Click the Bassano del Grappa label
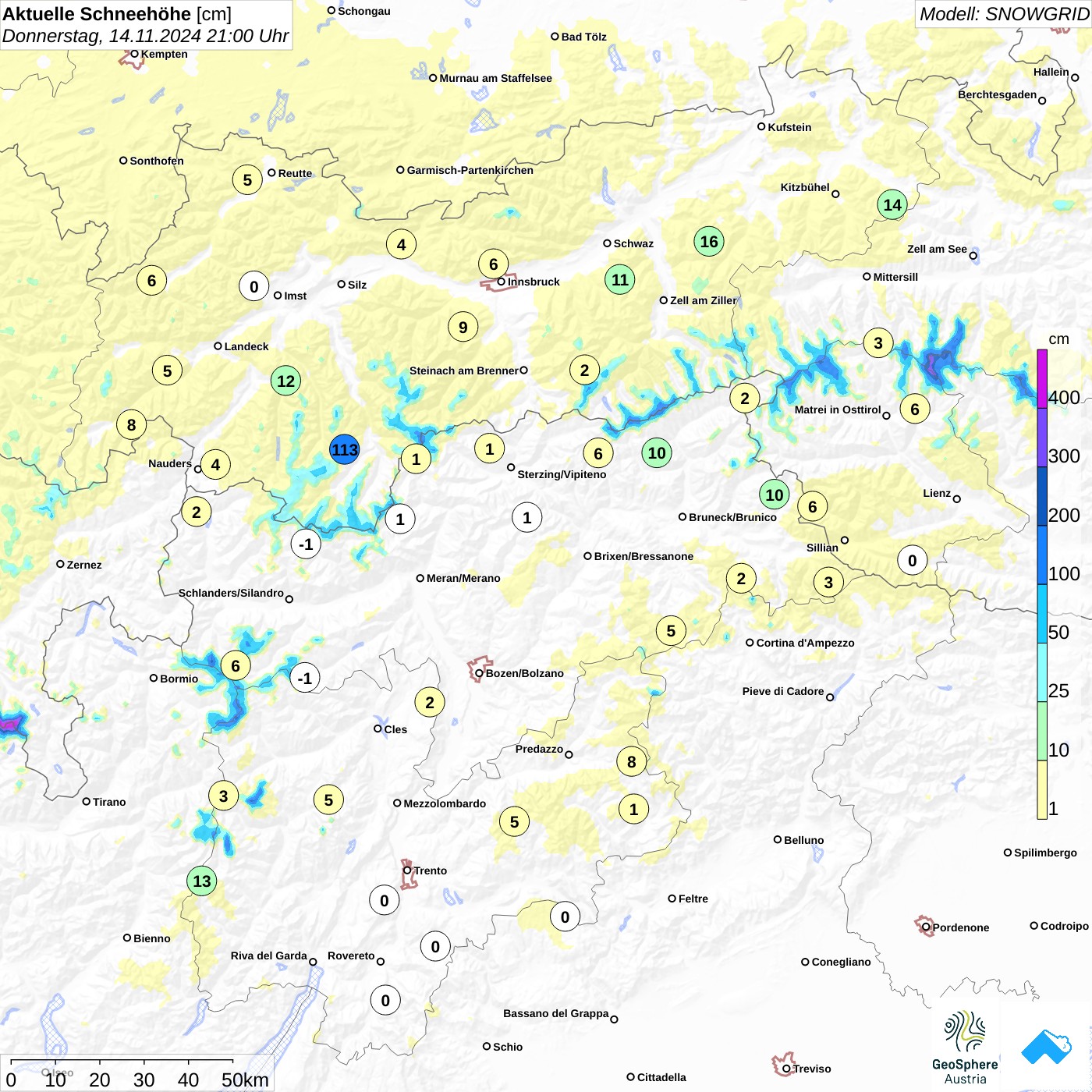 coord(555,1013)
